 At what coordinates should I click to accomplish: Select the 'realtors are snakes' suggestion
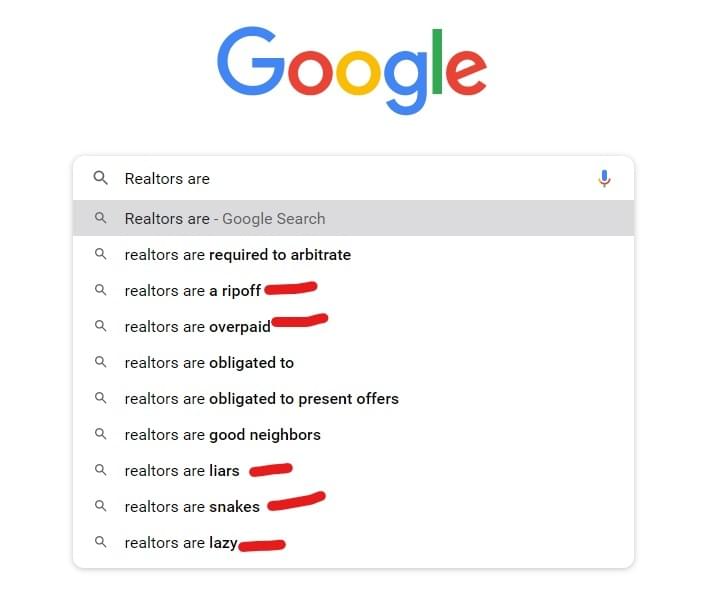[x=354, y=507]
